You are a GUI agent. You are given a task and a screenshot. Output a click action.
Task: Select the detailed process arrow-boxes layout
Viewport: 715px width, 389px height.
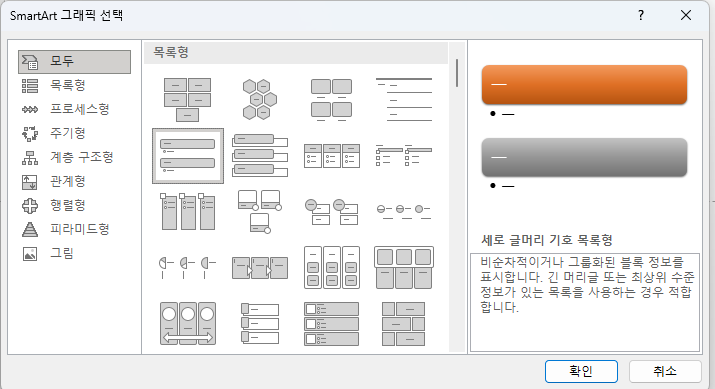tap(259, 268)
